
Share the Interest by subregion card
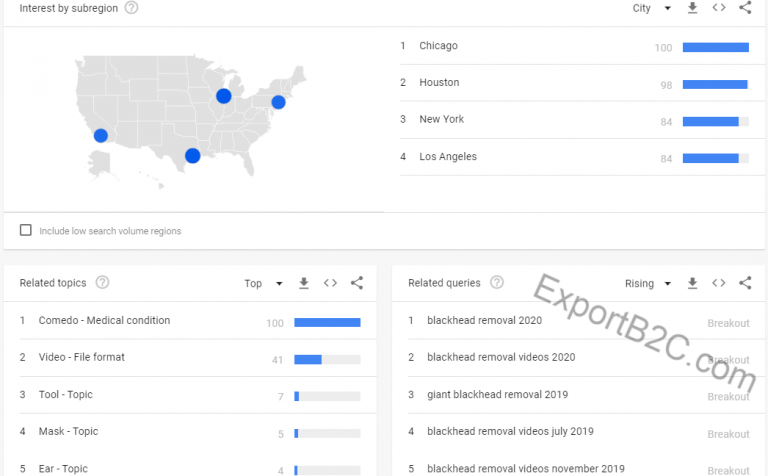click(745, 7)
